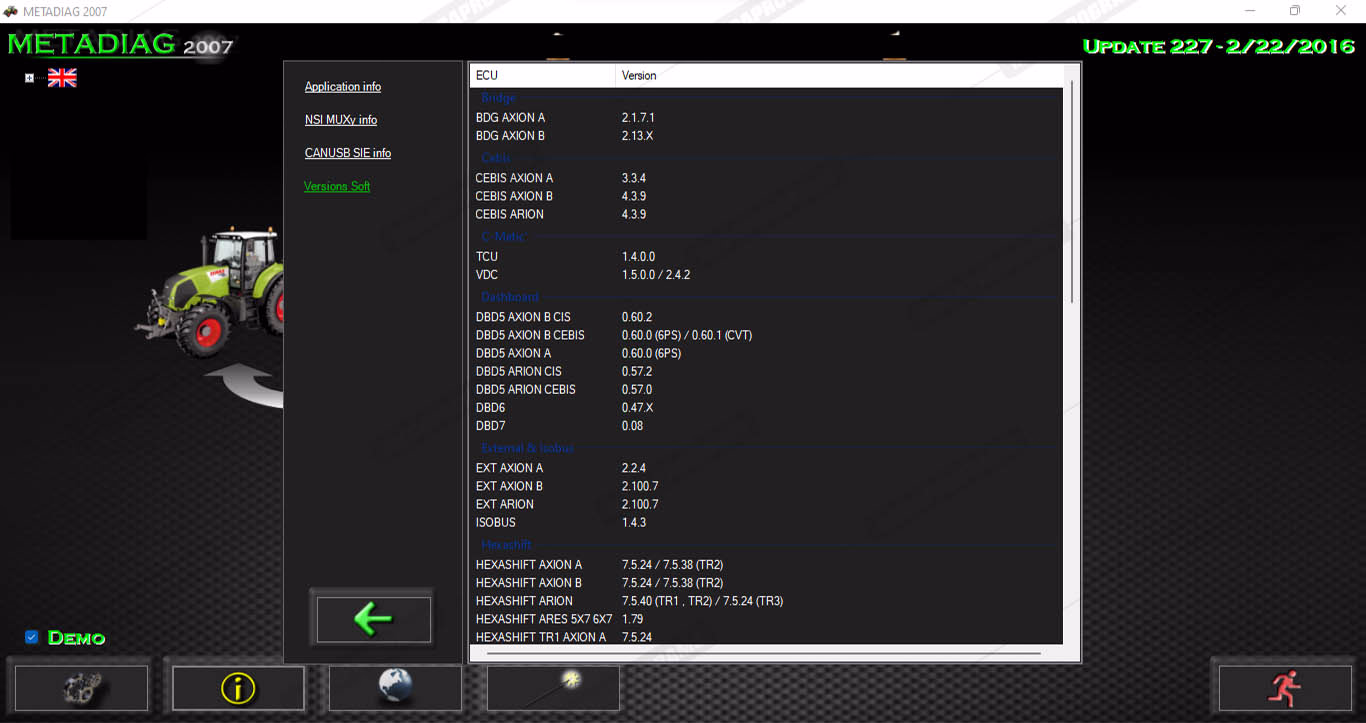This screenshot has height=723, width=1366.
Task: Click the vertical scrollbar of the version list
Action: pos(1071,194)
